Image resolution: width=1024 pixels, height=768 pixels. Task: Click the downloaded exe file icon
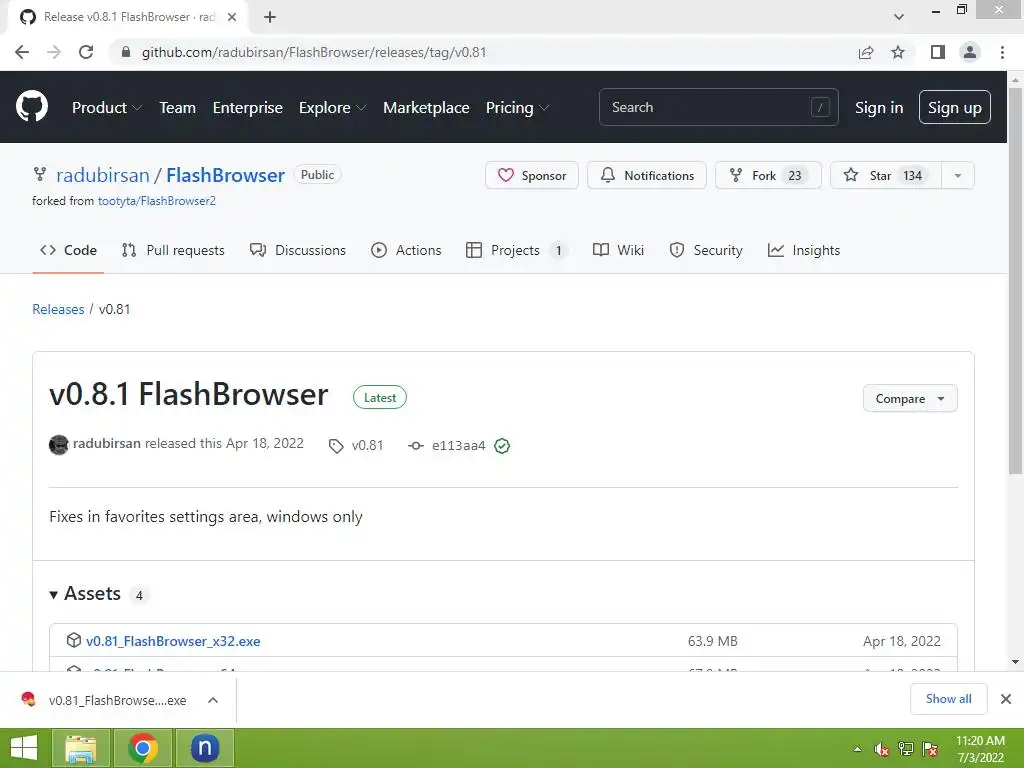pos(28,699)
